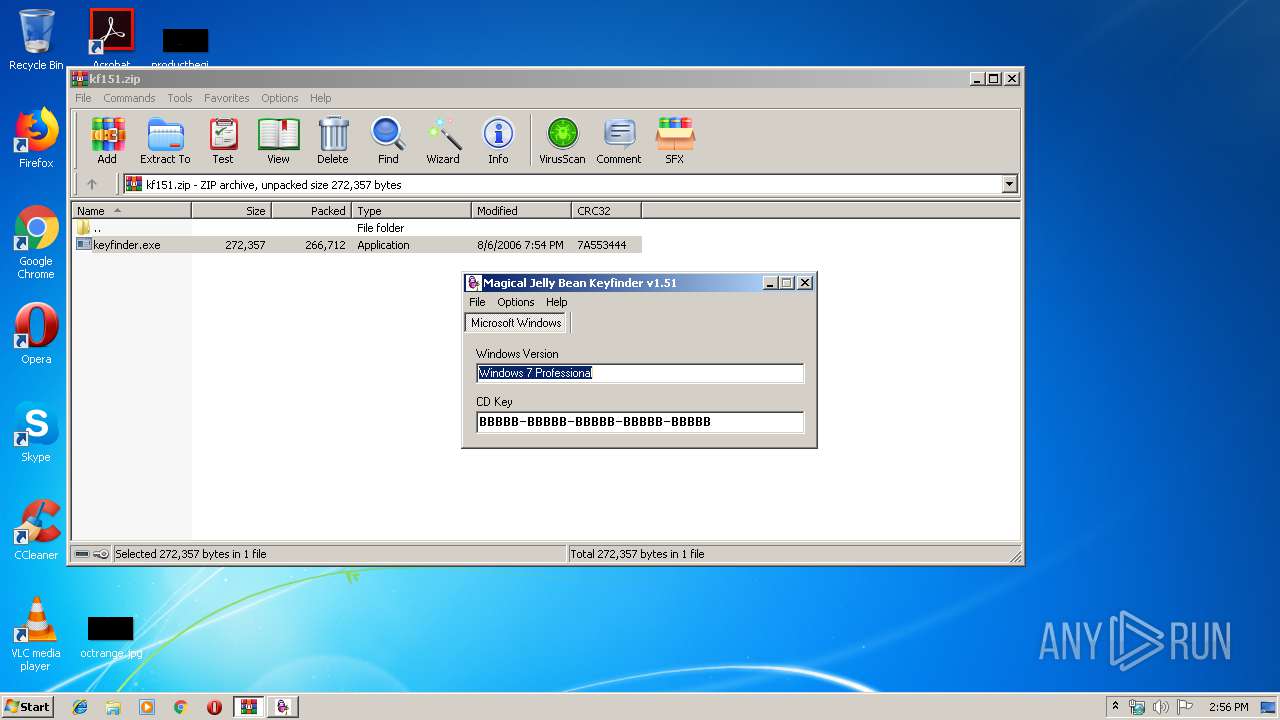Go up one folder level arrow
Viewport: 1280px width, 720px height.
pos(92,184)
